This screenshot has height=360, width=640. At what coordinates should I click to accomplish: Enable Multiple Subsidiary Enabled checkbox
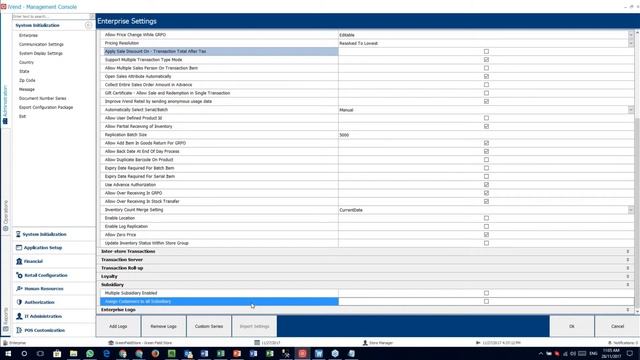click(x=486, y=293)
